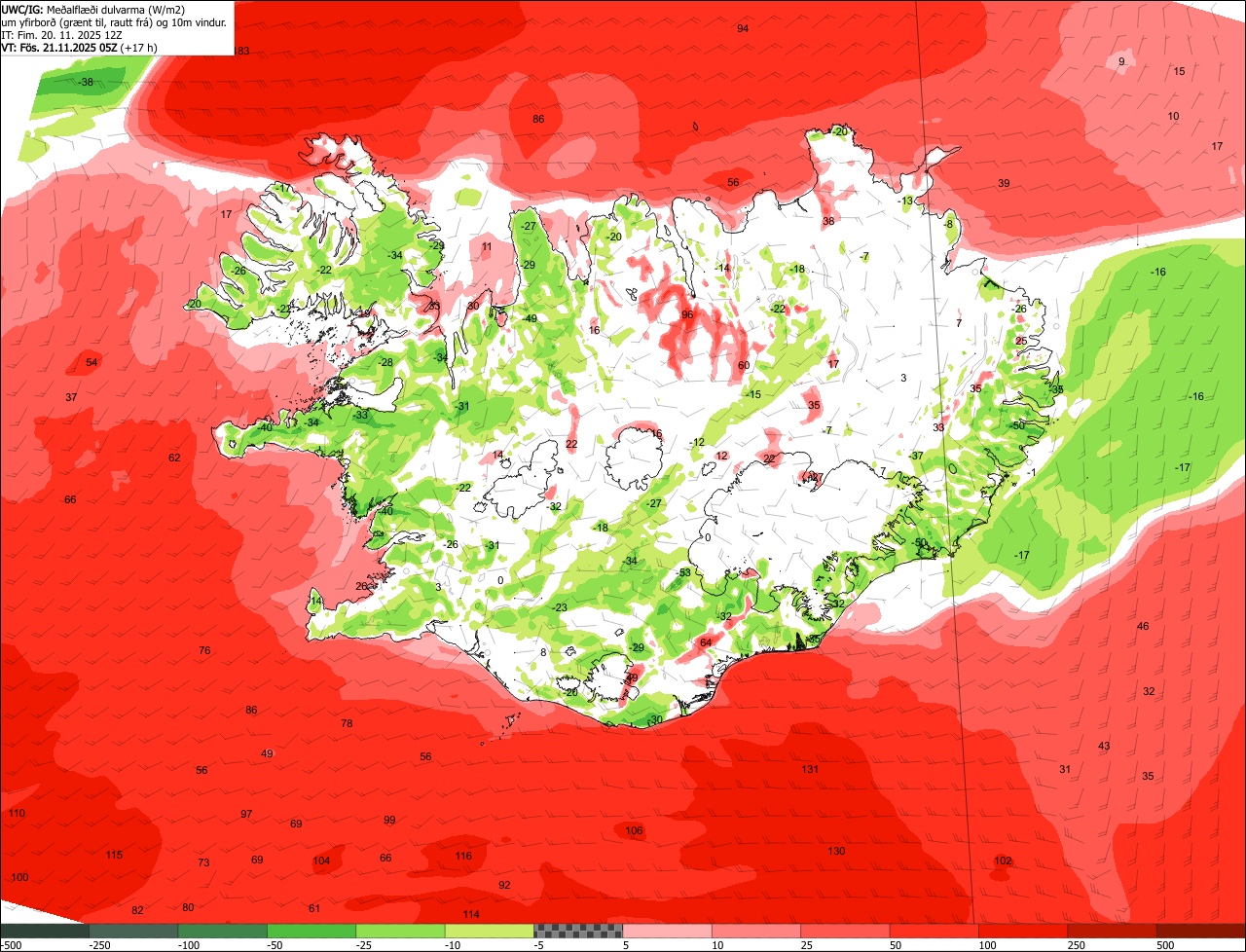1246x952 pixels.
Task: Click the red legend swatch between 50 and 100
Action: click(934, 931)
